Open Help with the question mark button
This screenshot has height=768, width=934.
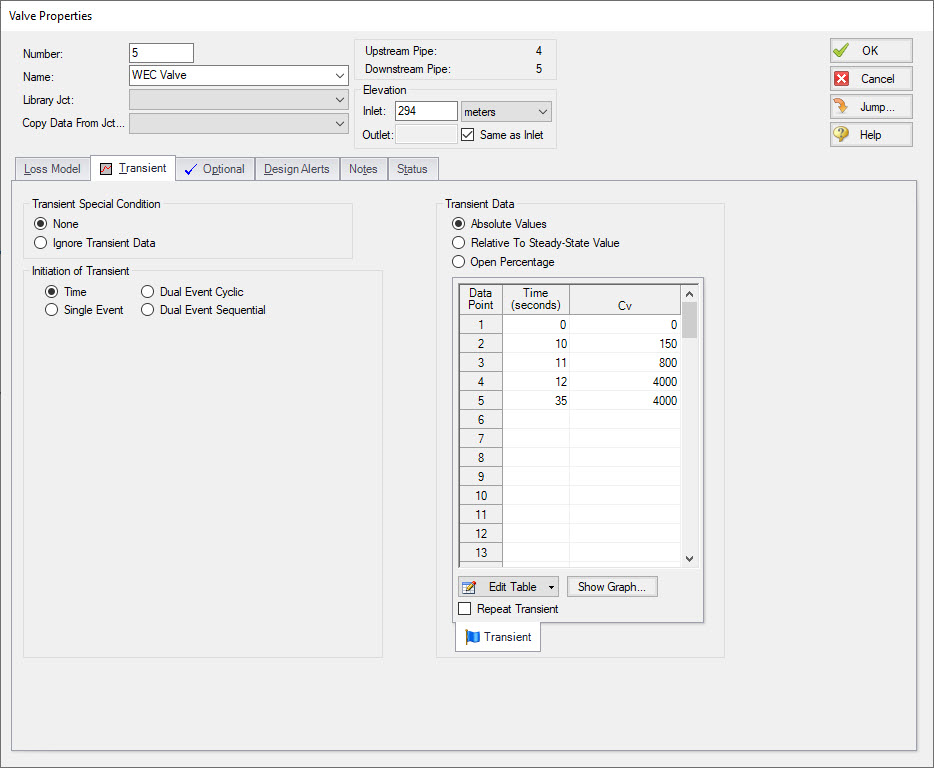pos(870,135)
